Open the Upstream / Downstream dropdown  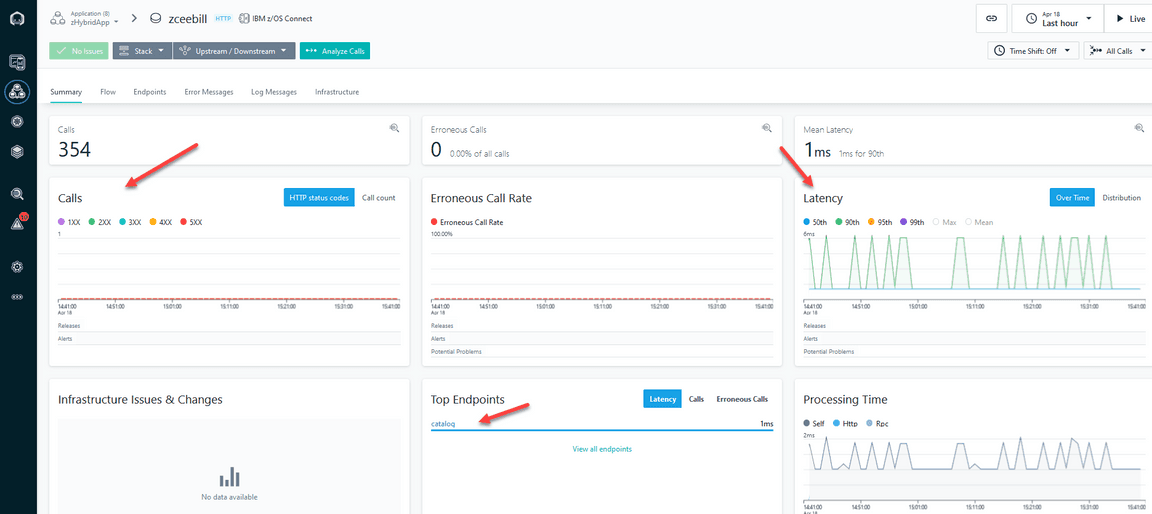[x=234, y=50]
